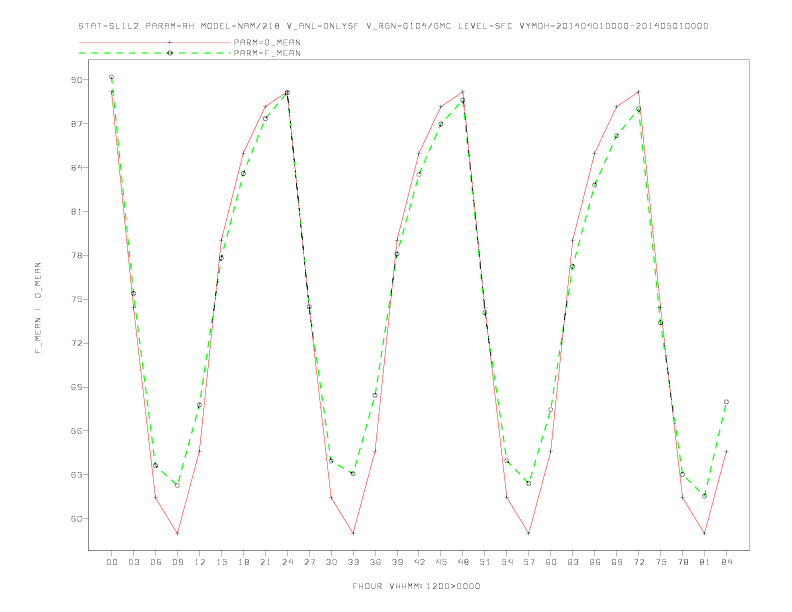Select the PARM=F_MEAN legend label
Screen dimensions: 792x612
coord(267,53)
